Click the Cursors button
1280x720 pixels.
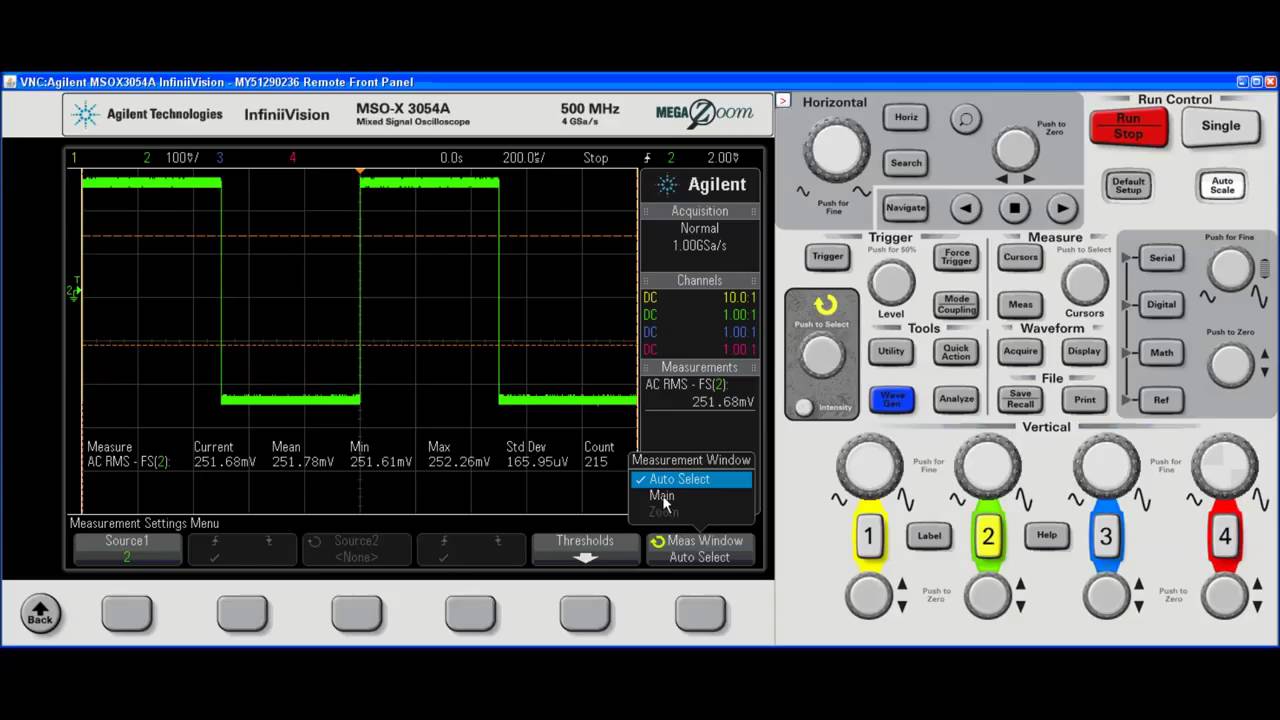tap(1021, 257)
